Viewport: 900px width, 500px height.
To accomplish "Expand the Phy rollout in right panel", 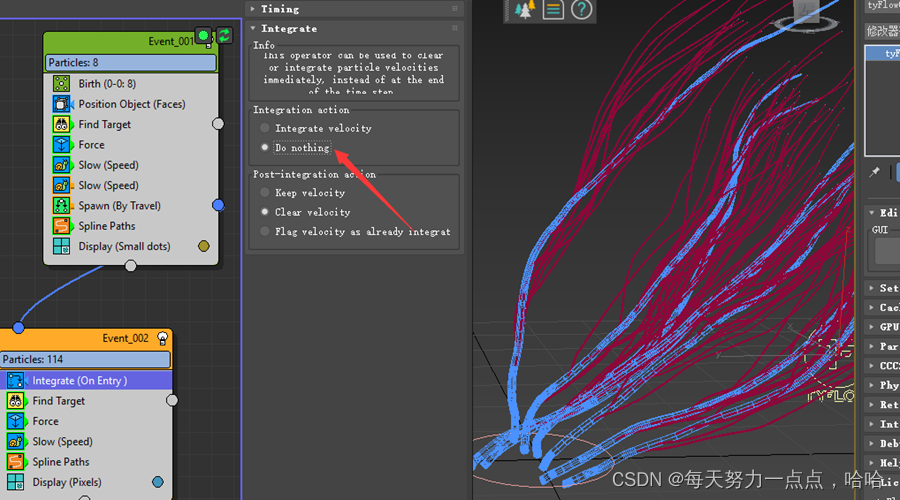I will (871, 385).
